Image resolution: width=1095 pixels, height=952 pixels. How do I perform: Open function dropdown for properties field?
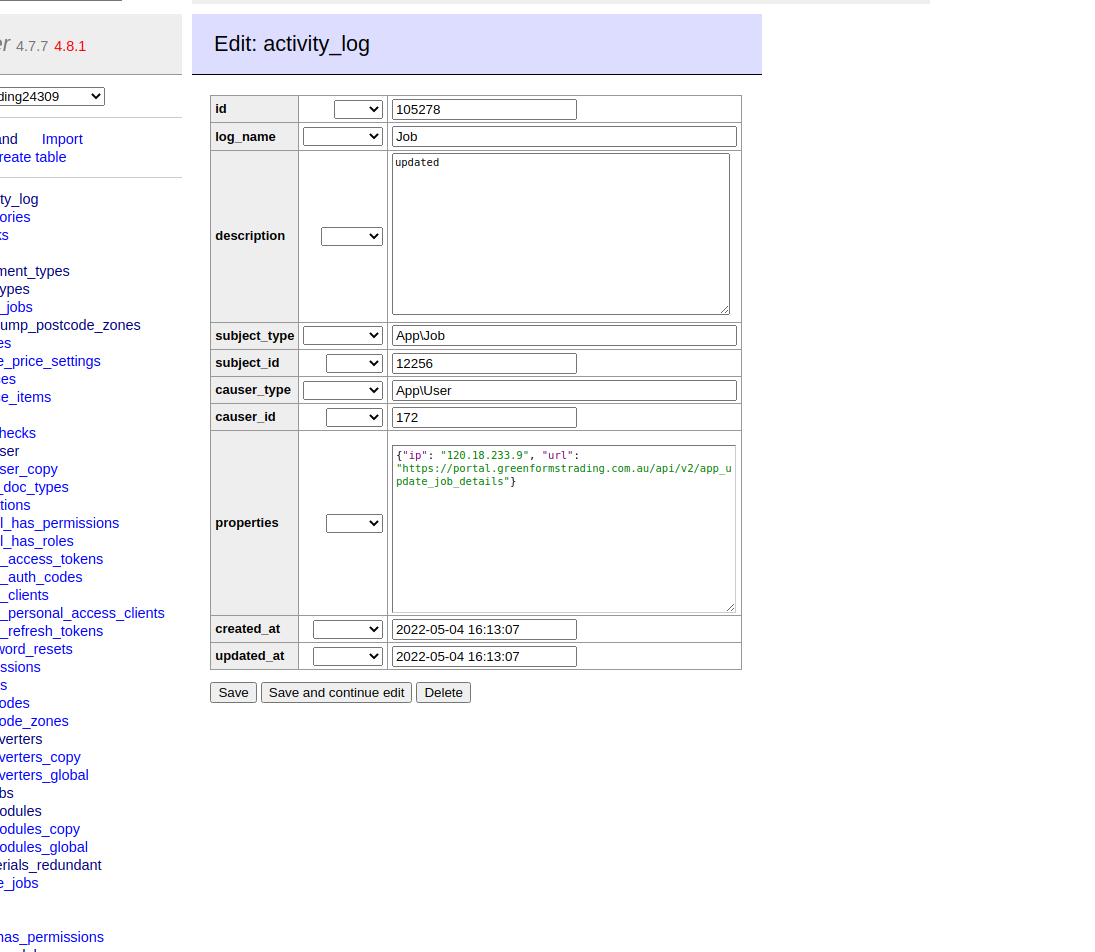tap(354, 524)
